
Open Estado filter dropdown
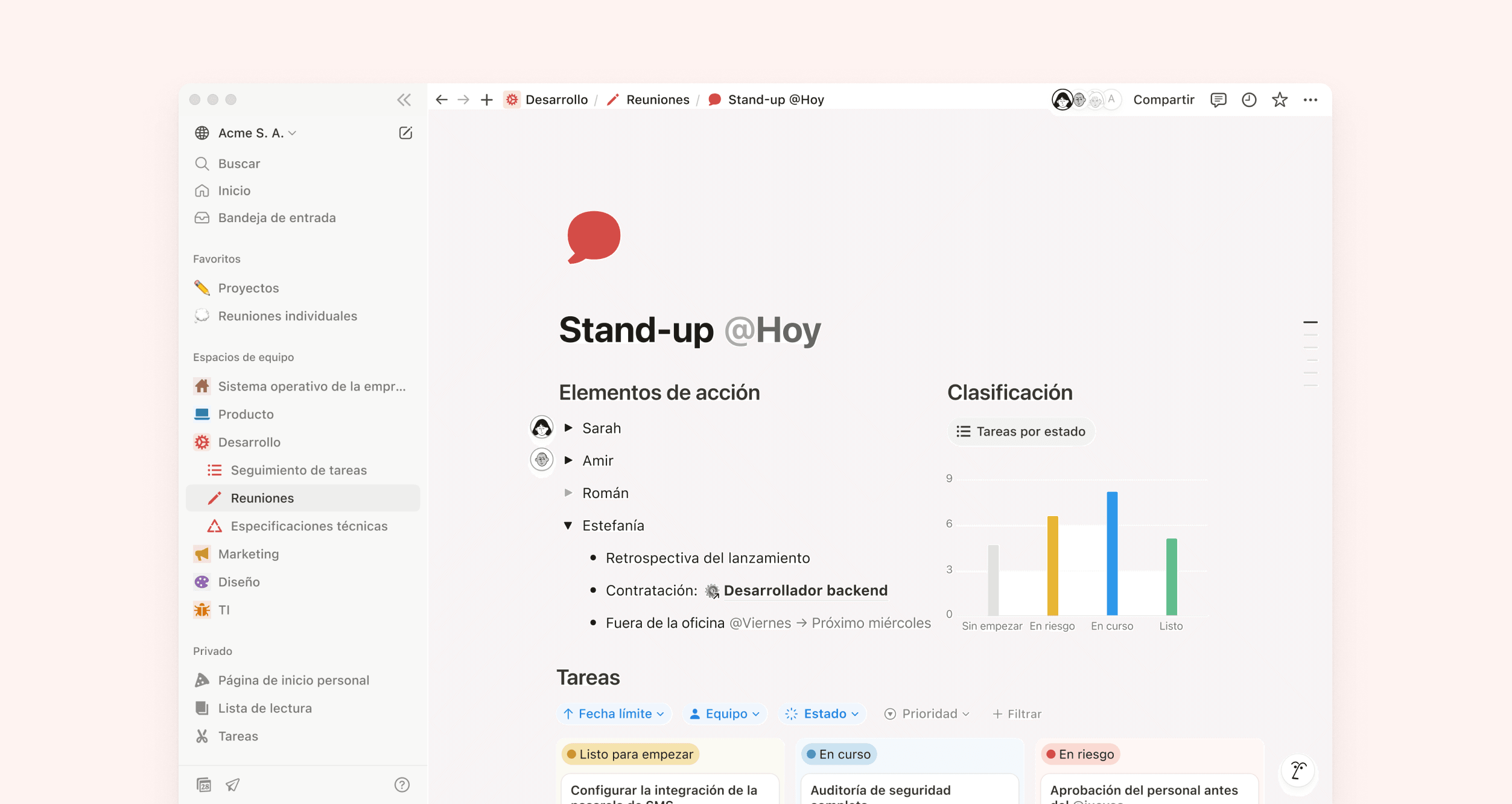coord(822,714)
